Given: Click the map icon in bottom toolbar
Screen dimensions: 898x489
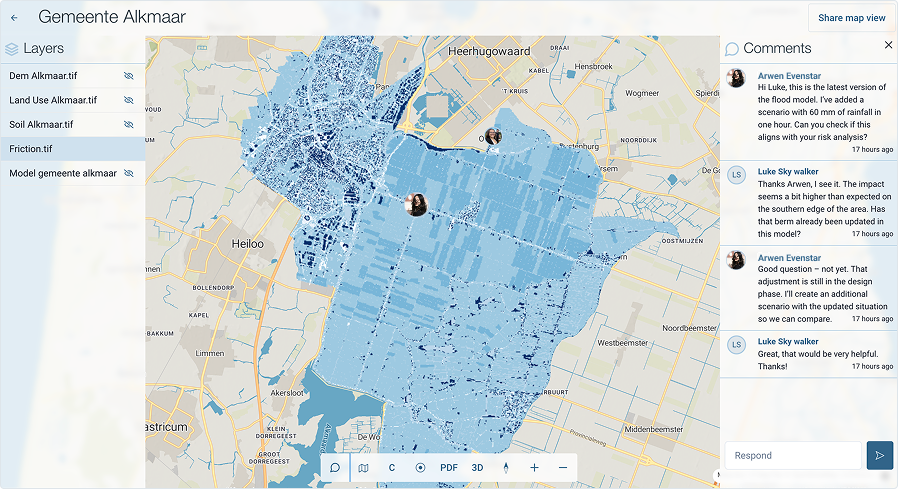Looking at the screenshot, I should 363,467.
